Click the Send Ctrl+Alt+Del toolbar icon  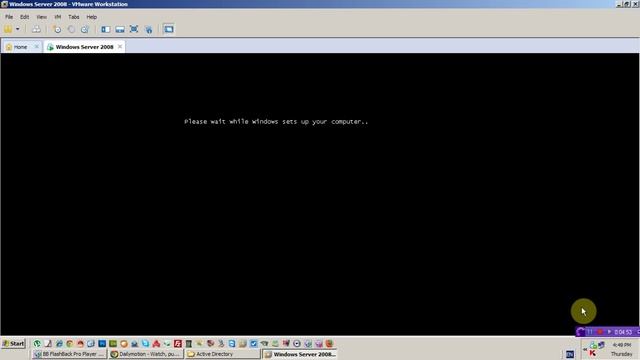tap(36, 29)
